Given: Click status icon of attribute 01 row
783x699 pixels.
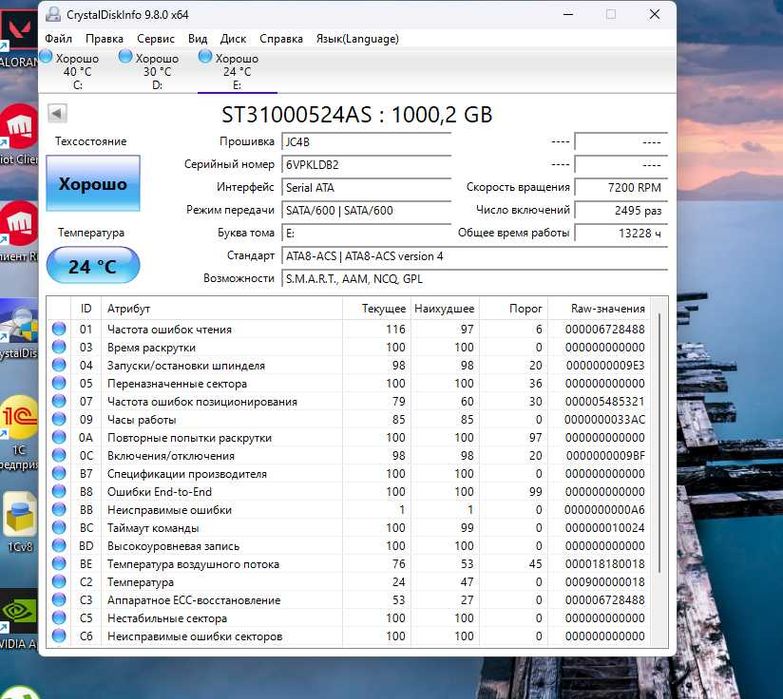Looking at the screenshot, I should tap(59, 329).
